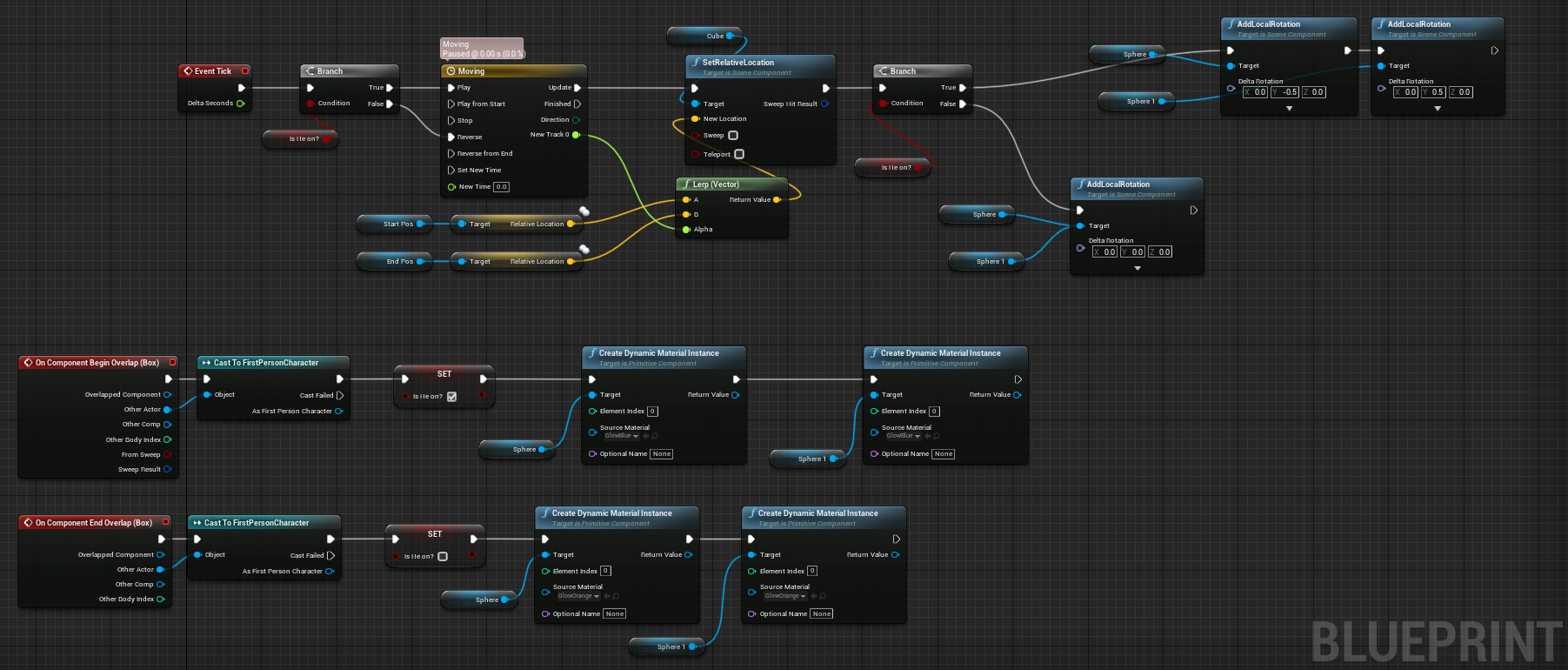
Task: Click the Direction output pin
Action: tap(576, 120)
